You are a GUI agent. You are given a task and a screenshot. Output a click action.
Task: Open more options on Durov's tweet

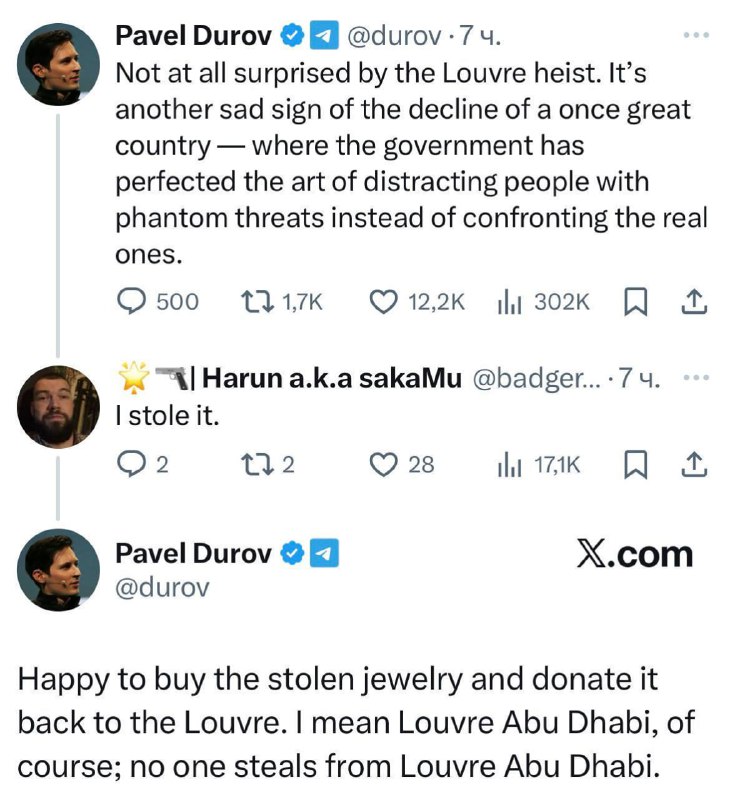coord(694,36)
